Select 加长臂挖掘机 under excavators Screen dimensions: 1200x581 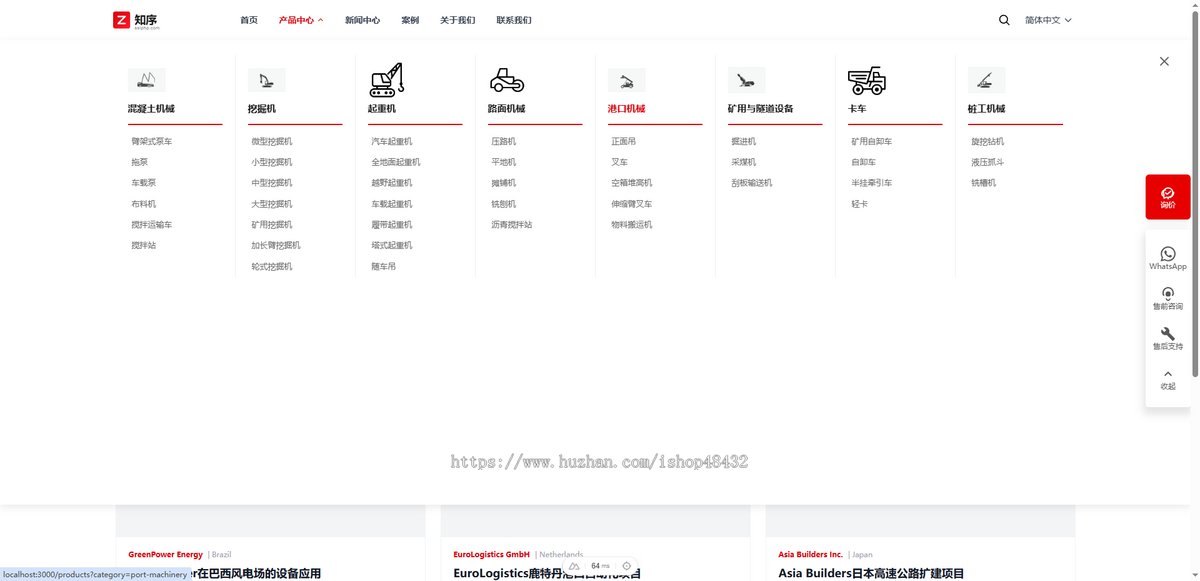tap(276, 245)
